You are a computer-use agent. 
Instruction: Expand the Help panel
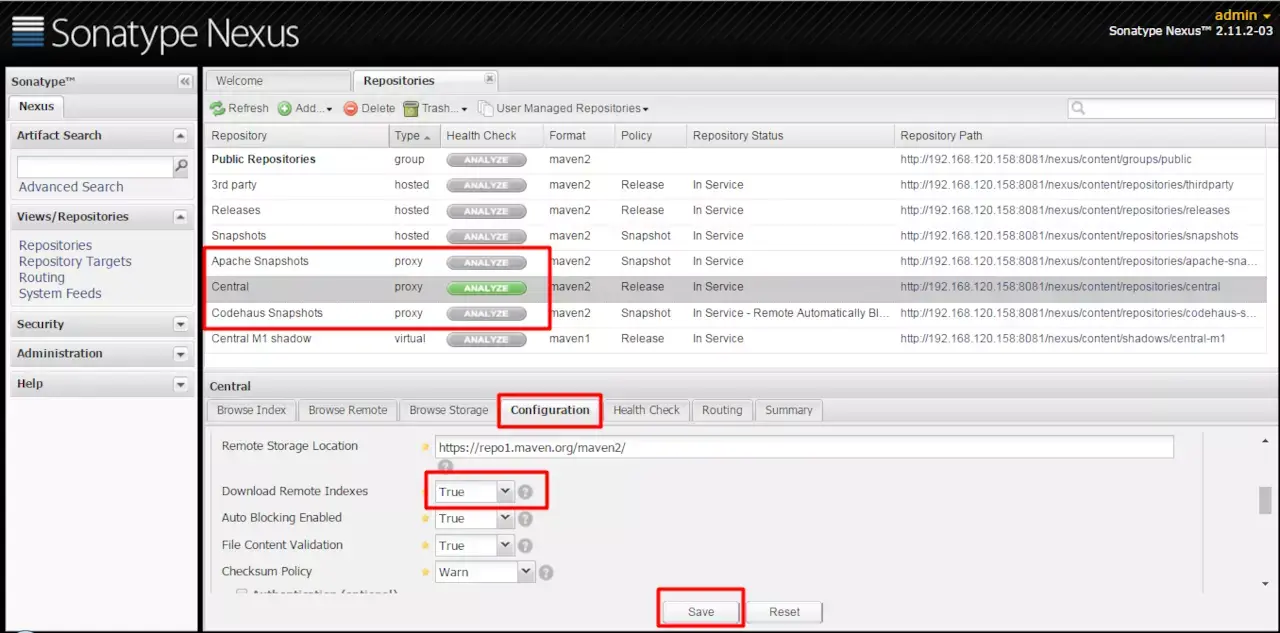click(180, 384)
